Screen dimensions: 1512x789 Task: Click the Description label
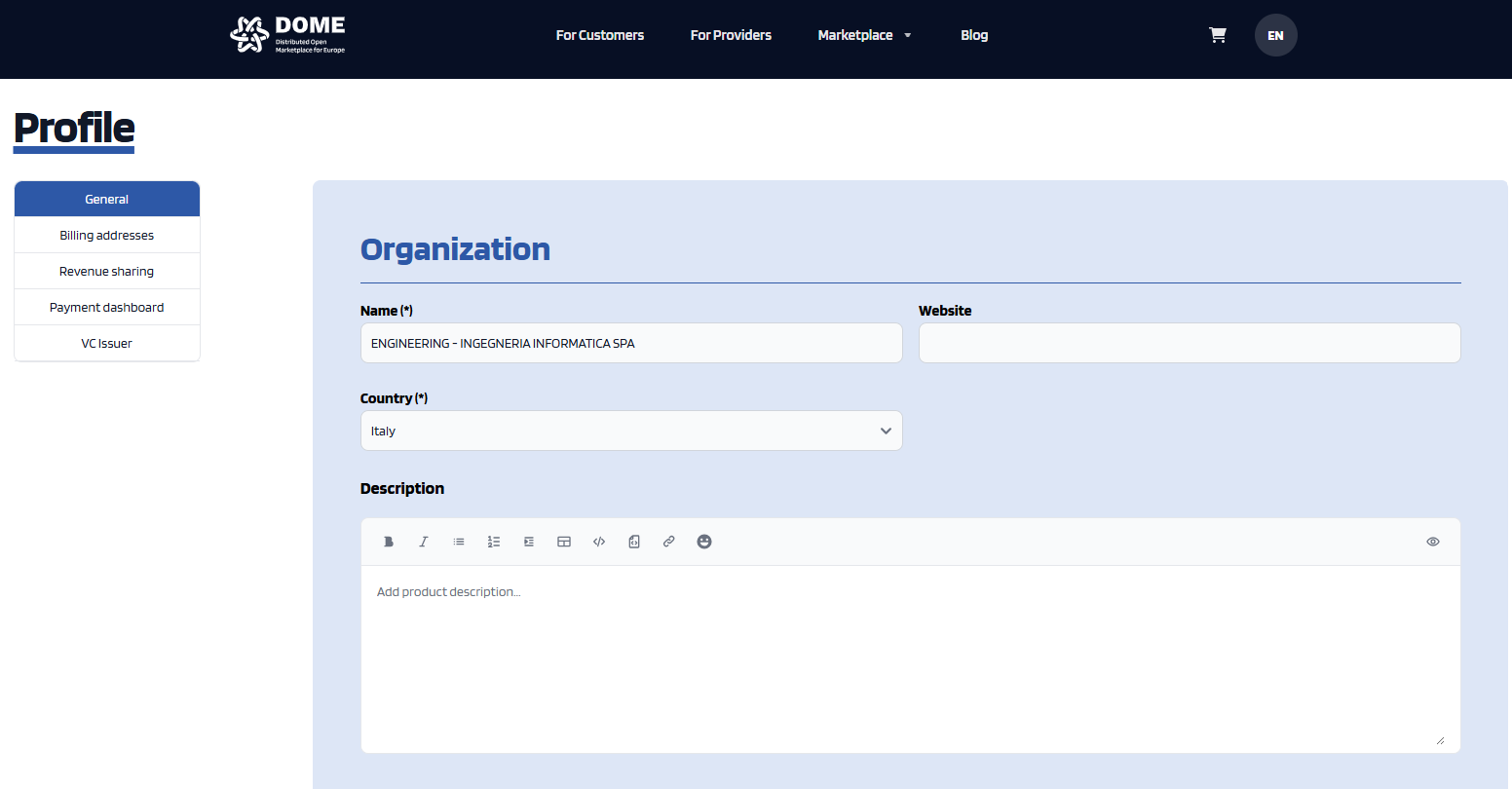[402, 488]
